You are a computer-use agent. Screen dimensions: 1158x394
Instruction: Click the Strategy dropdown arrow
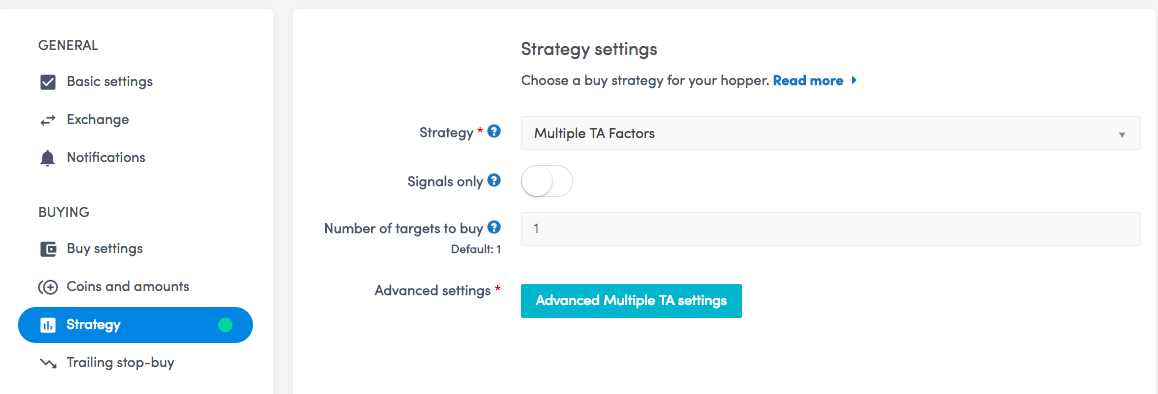coord(1122,135)
